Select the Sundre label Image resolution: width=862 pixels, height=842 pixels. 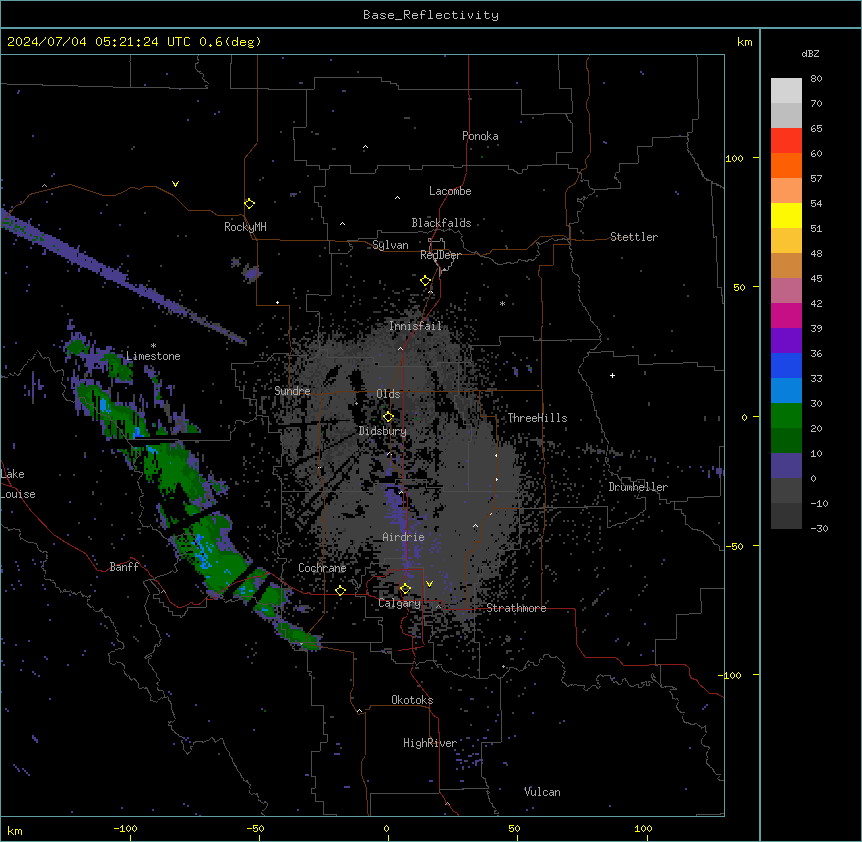tap(292, 391)
